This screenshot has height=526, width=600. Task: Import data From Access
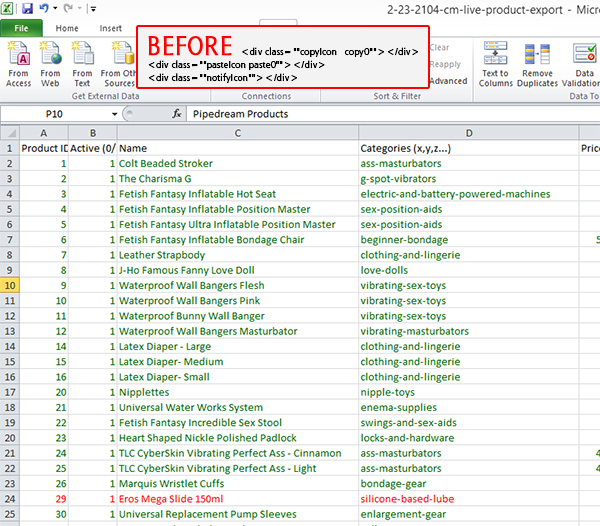tap(18, 64)
